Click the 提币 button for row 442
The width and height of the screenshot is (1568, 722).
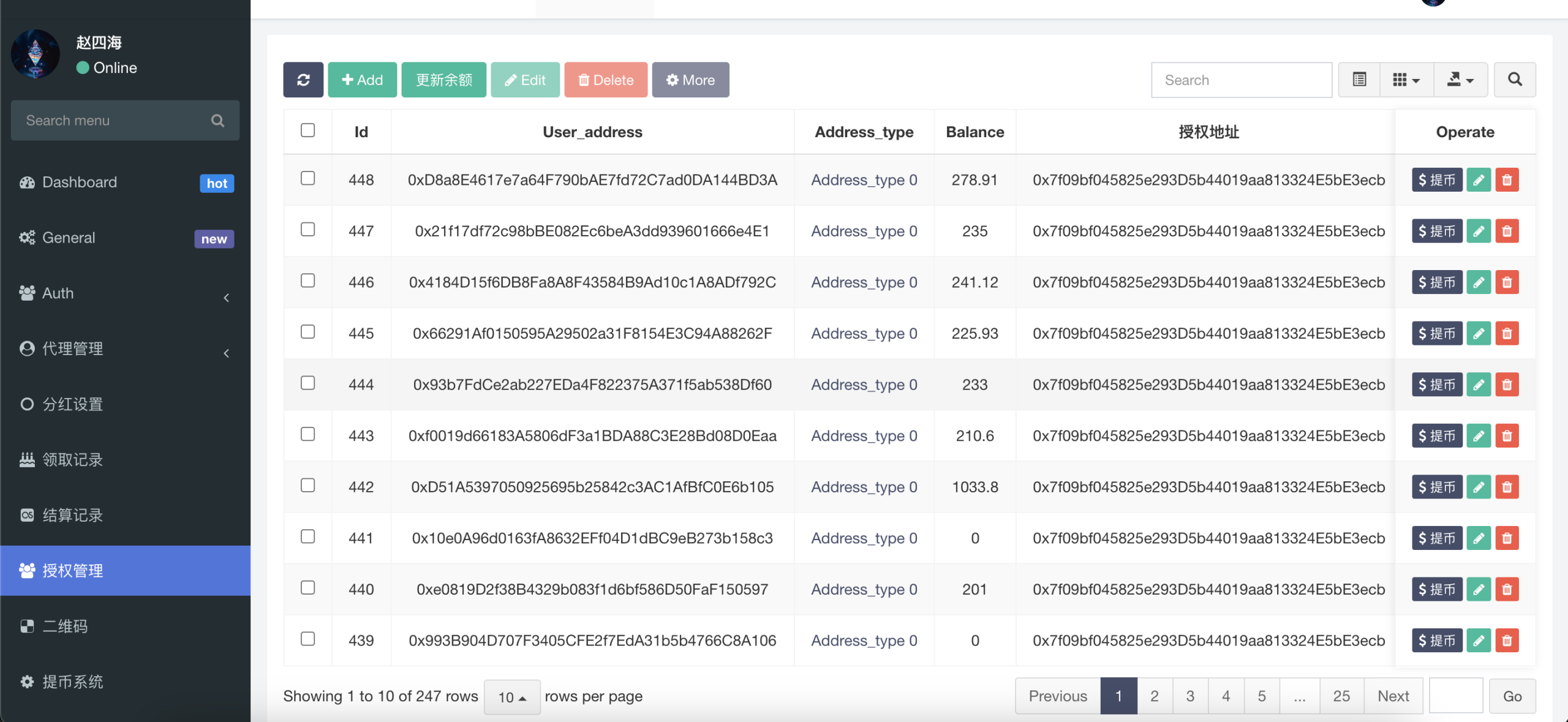click(1436, 487)
